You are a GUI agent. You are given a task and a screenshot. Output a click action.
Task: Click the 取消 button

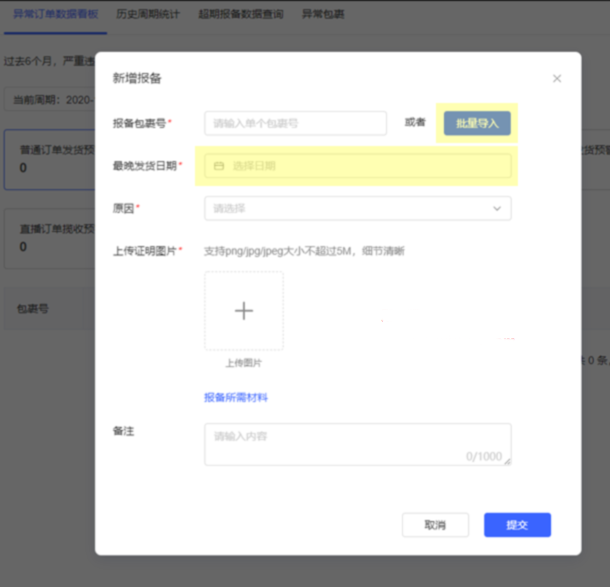point(435,525)
